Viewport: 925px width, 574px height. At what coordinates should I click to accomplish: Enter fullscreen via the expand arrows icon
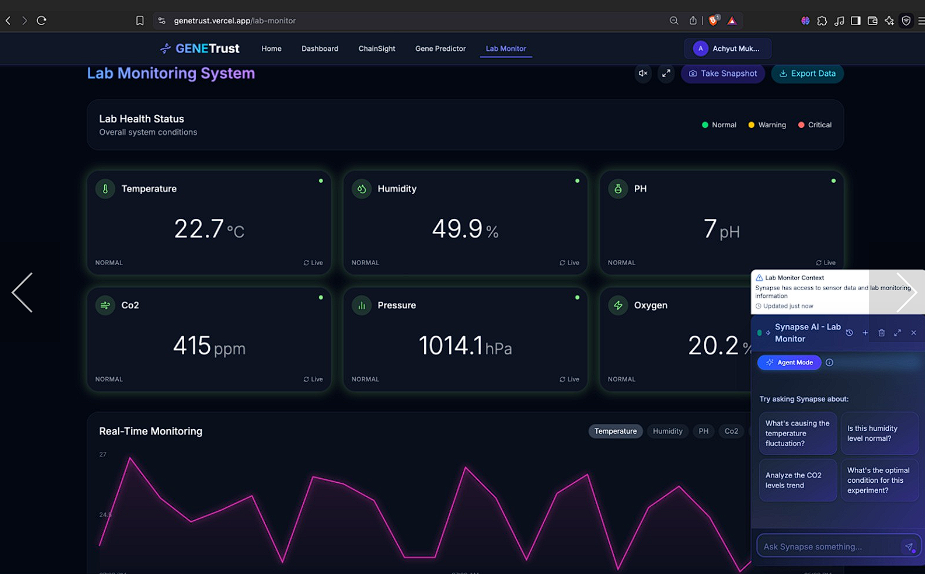coord(666,73)
